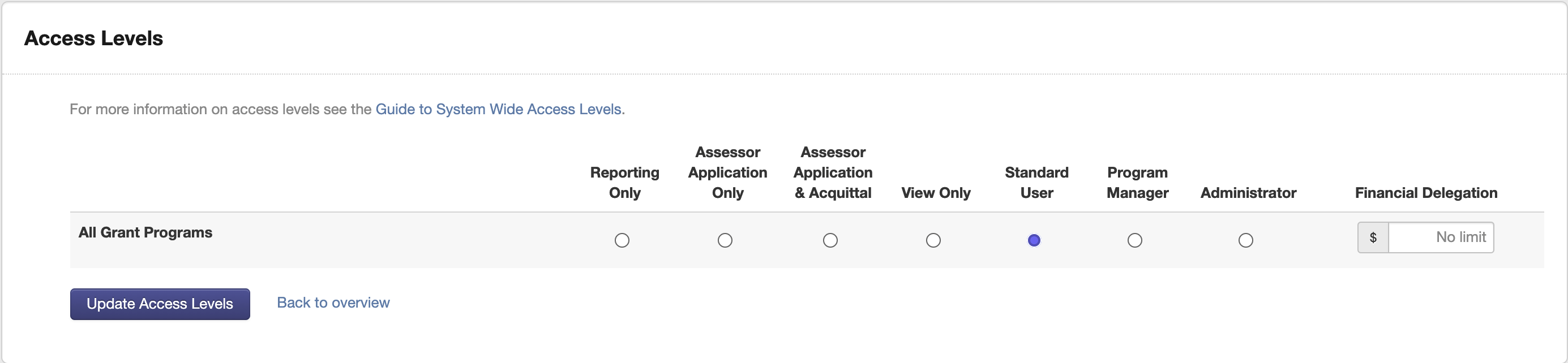This screenshot has height=363, width=1568.
Task: Follow the Back to overview link
Action: point(333,303)
